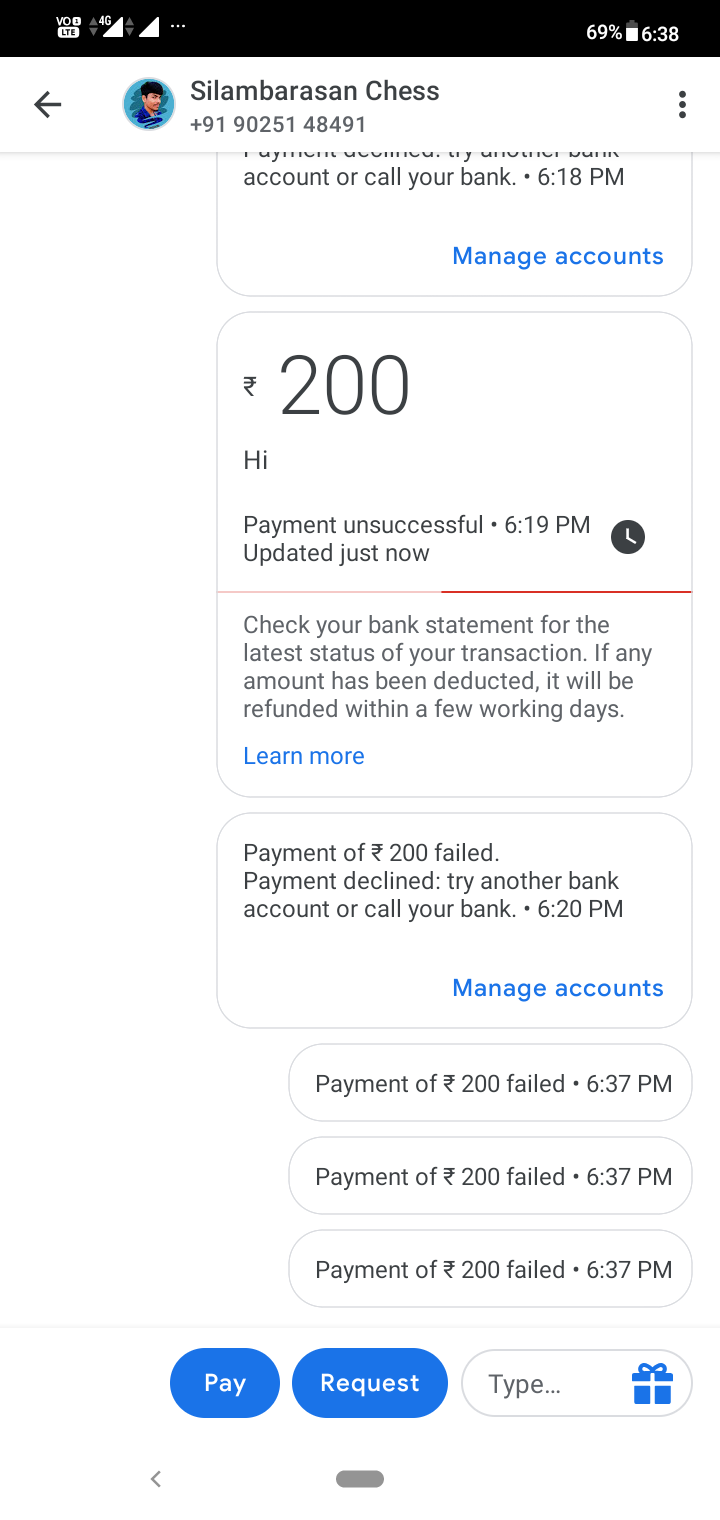Tap the last failed payment bubble

pyautogui.click(x=490, y=1269)
